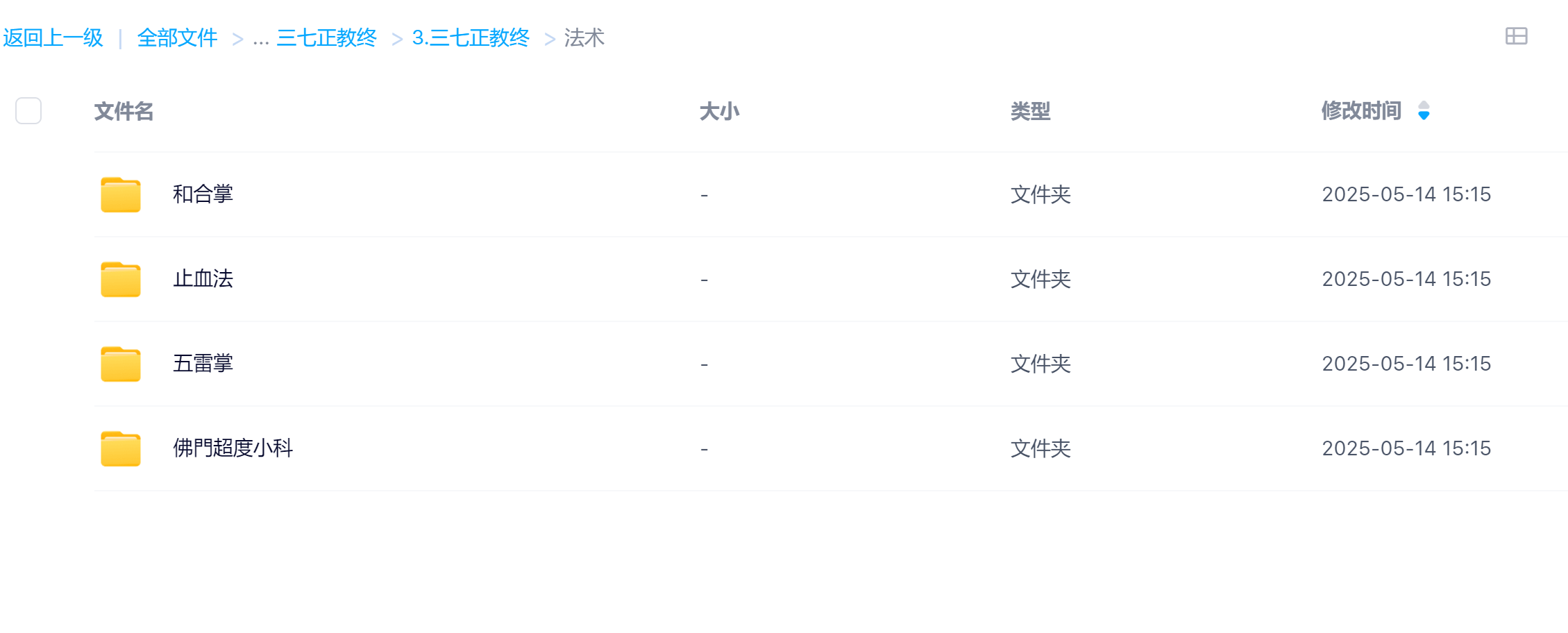Open the 佛門超度小科 folder name
1568x633 pixels.
coord(233,448)
